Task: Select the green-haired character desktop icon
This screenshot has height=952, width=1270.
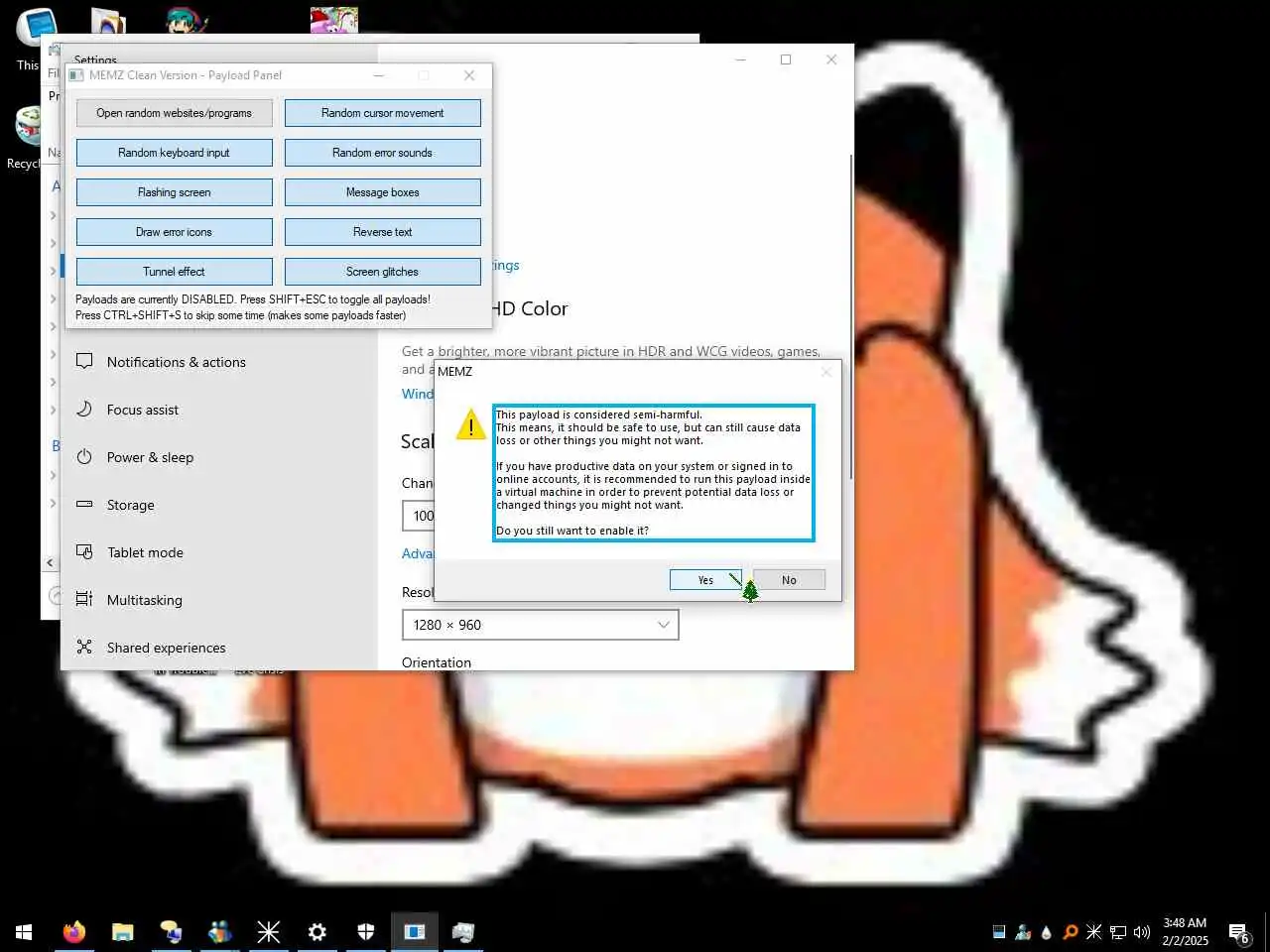Action: (185, 20)
